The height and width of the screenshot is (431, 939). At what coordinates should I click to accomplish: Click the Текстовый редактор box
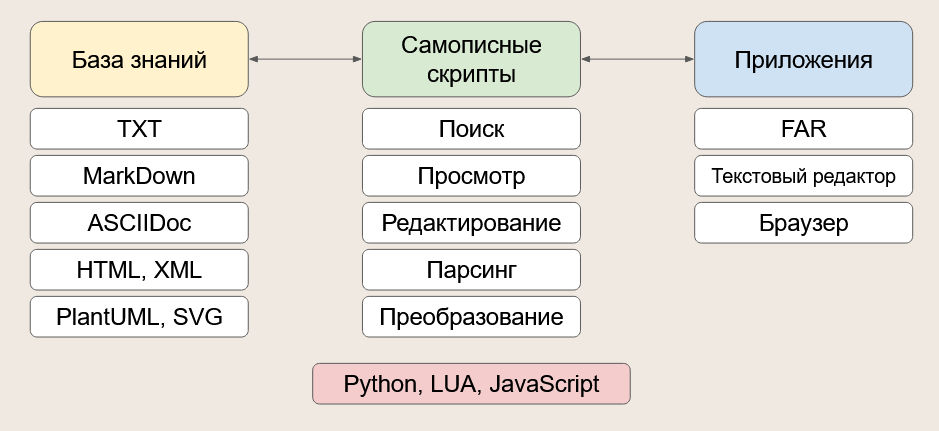point(803,176)
